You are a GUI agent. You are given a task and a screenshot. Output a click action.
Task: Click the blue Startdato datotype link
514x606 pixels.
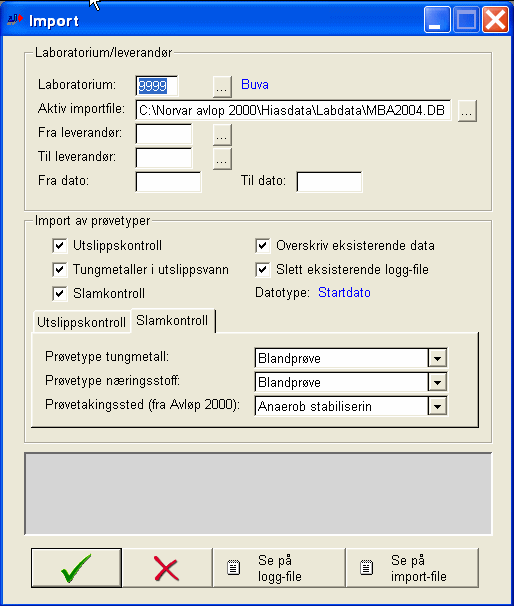[344, 293]
